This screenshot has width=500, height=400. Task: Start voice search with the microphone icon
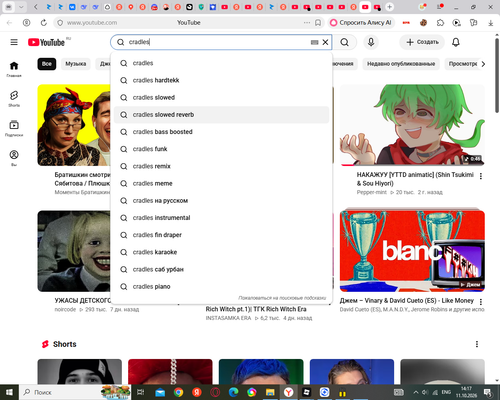371,42
